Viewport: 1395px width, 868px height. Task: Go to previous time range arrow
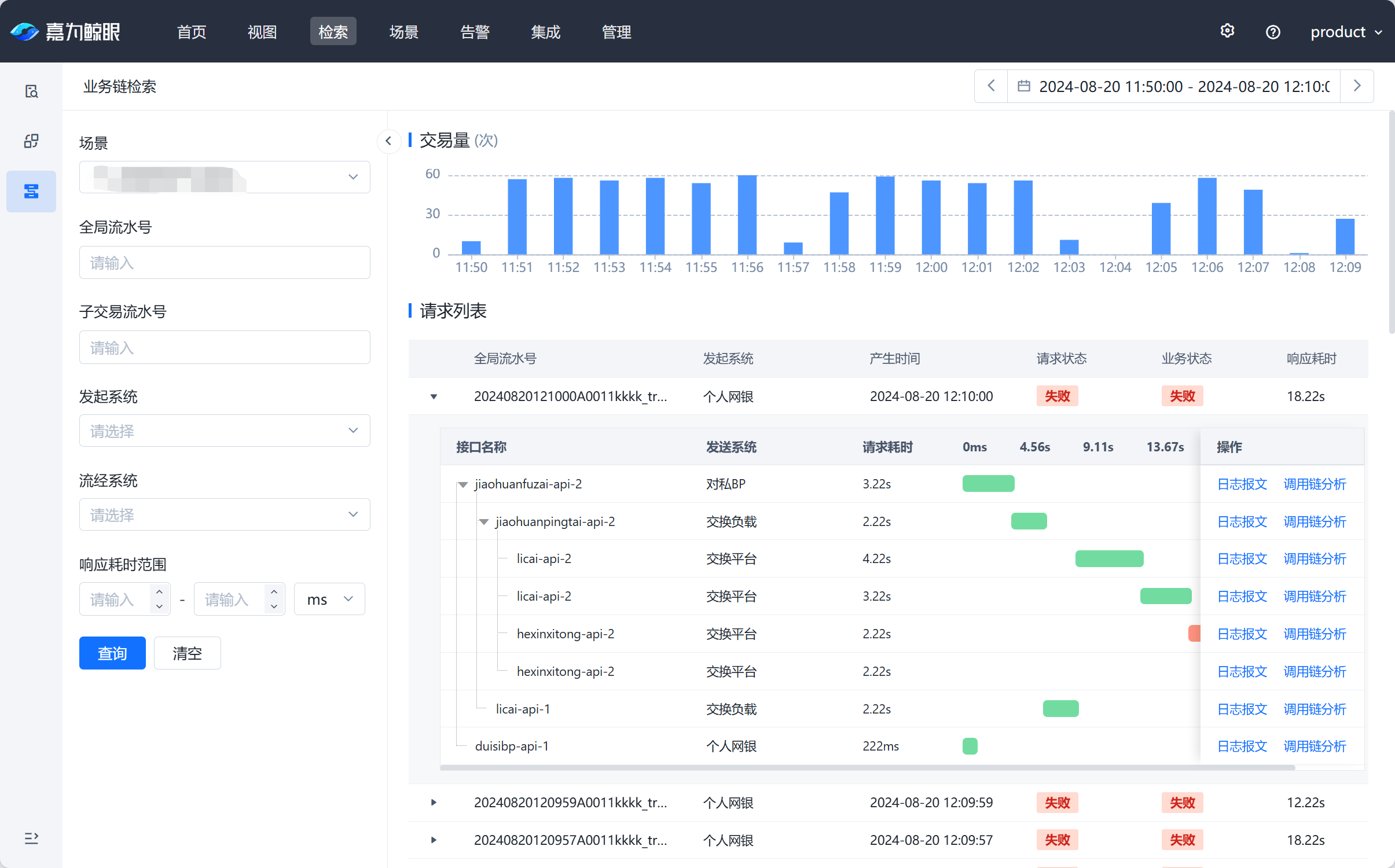click(991, 86)
